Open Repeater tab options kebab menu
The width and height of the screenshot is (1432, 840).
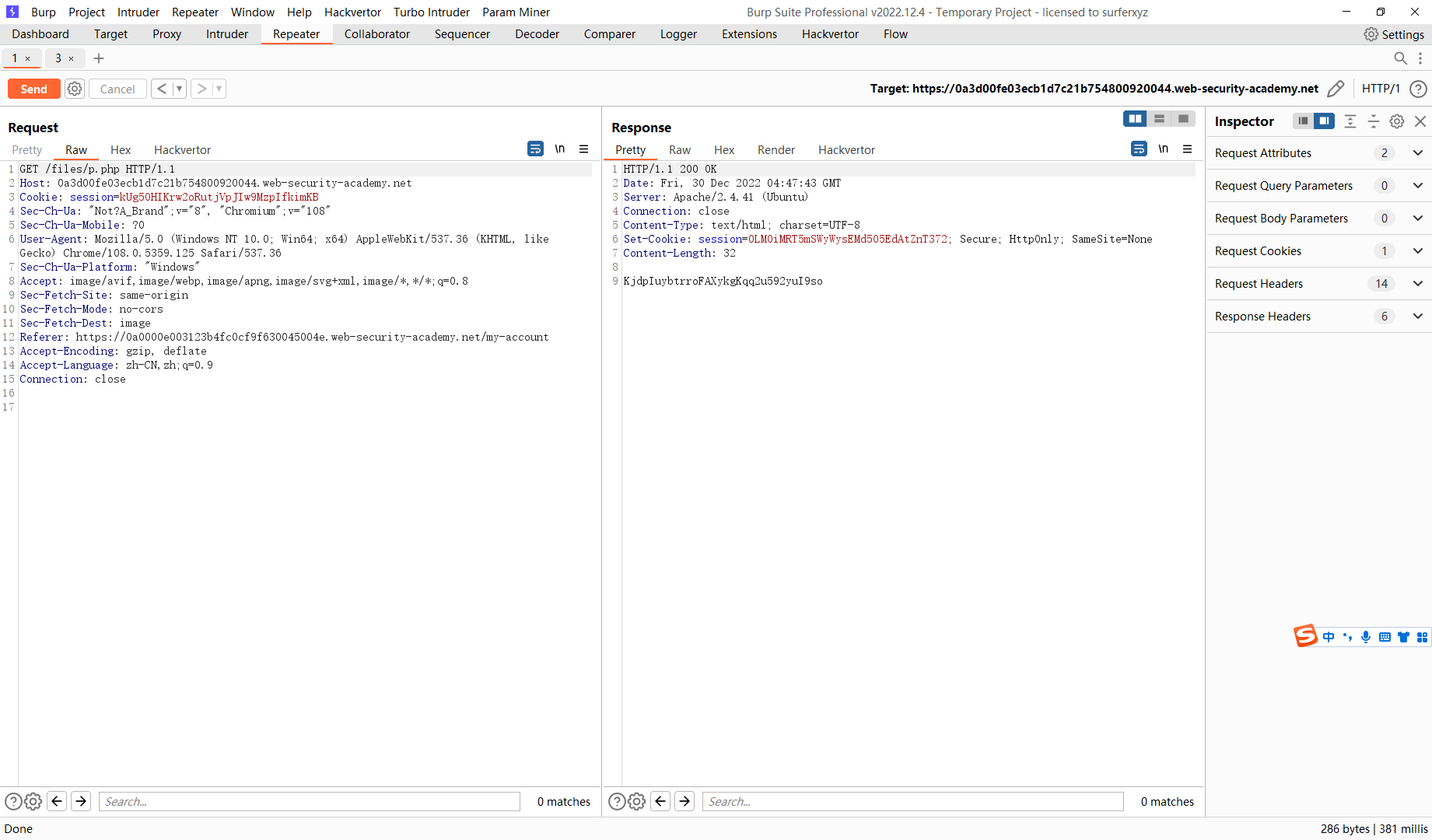(x=1420, y=58)
